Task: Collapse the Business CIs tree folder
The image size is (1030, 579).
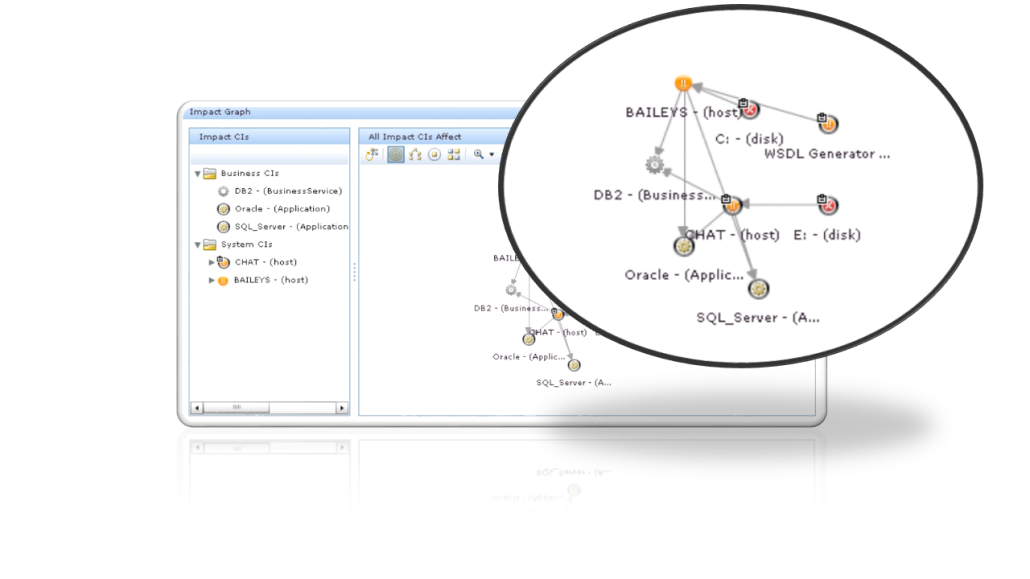Action: [x=198, y=174]
